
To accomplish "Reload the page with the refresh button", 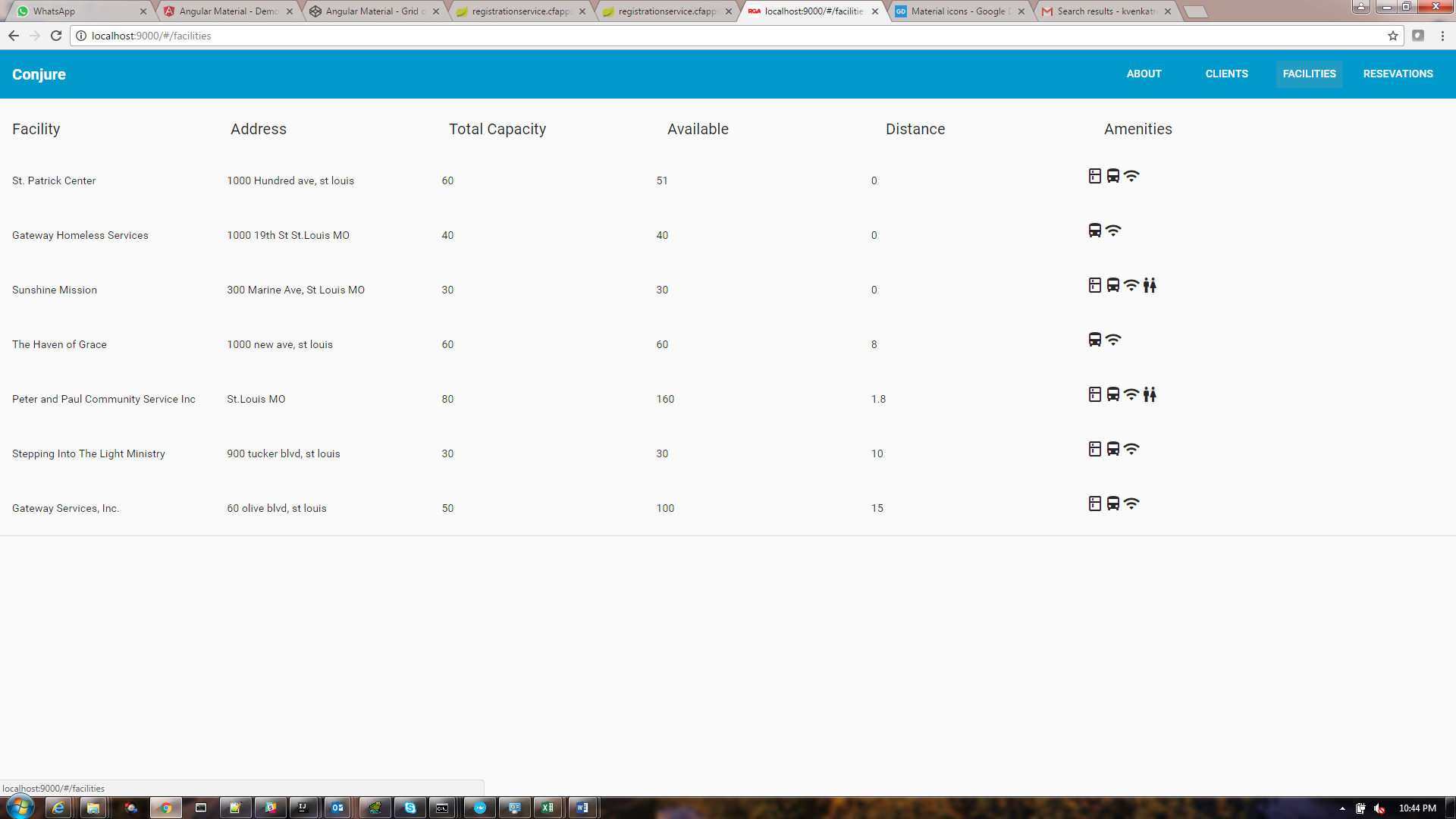I will click(56, 36).
